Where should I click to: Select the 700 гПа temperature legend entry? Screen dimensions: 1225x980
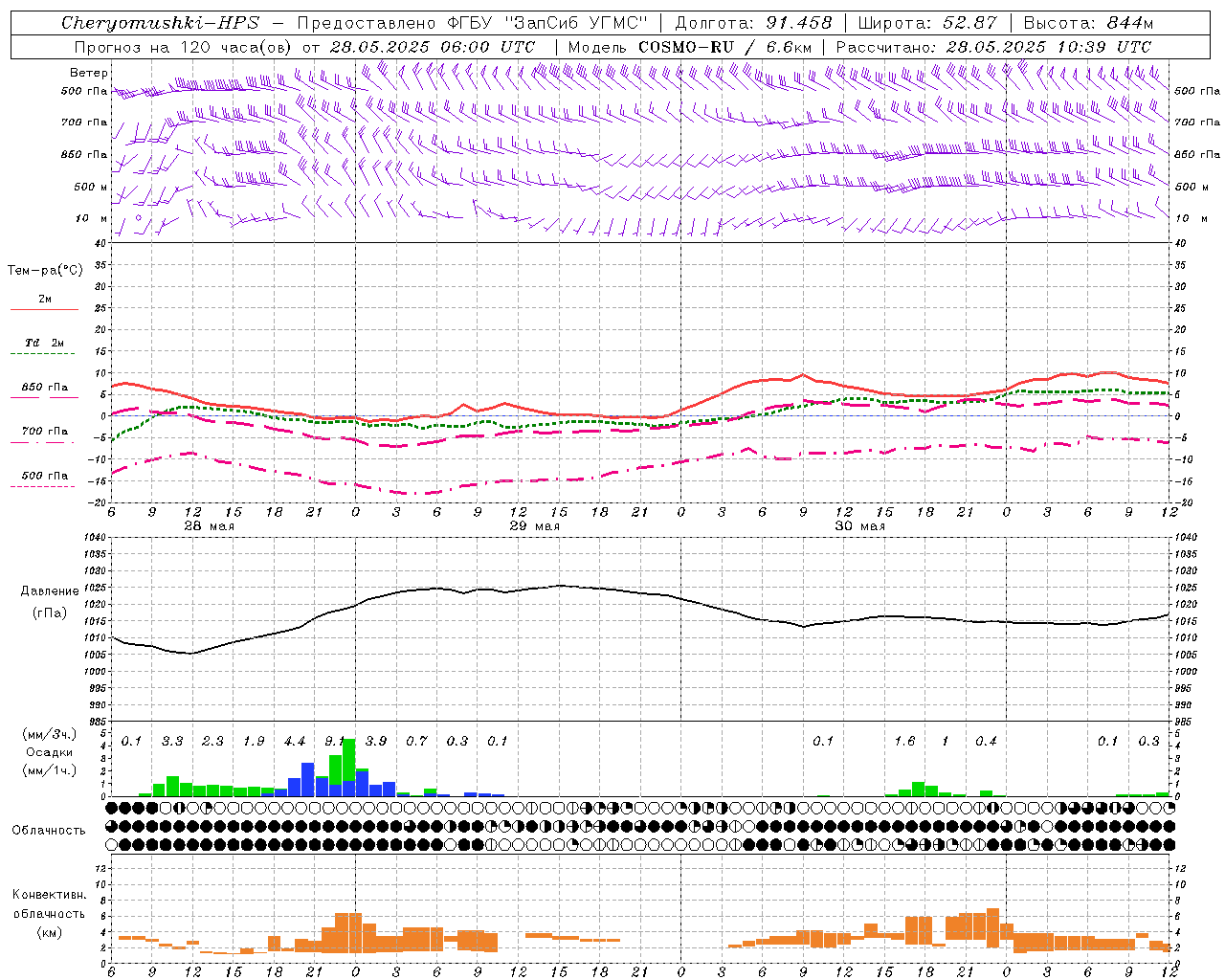tap(45, 432)
